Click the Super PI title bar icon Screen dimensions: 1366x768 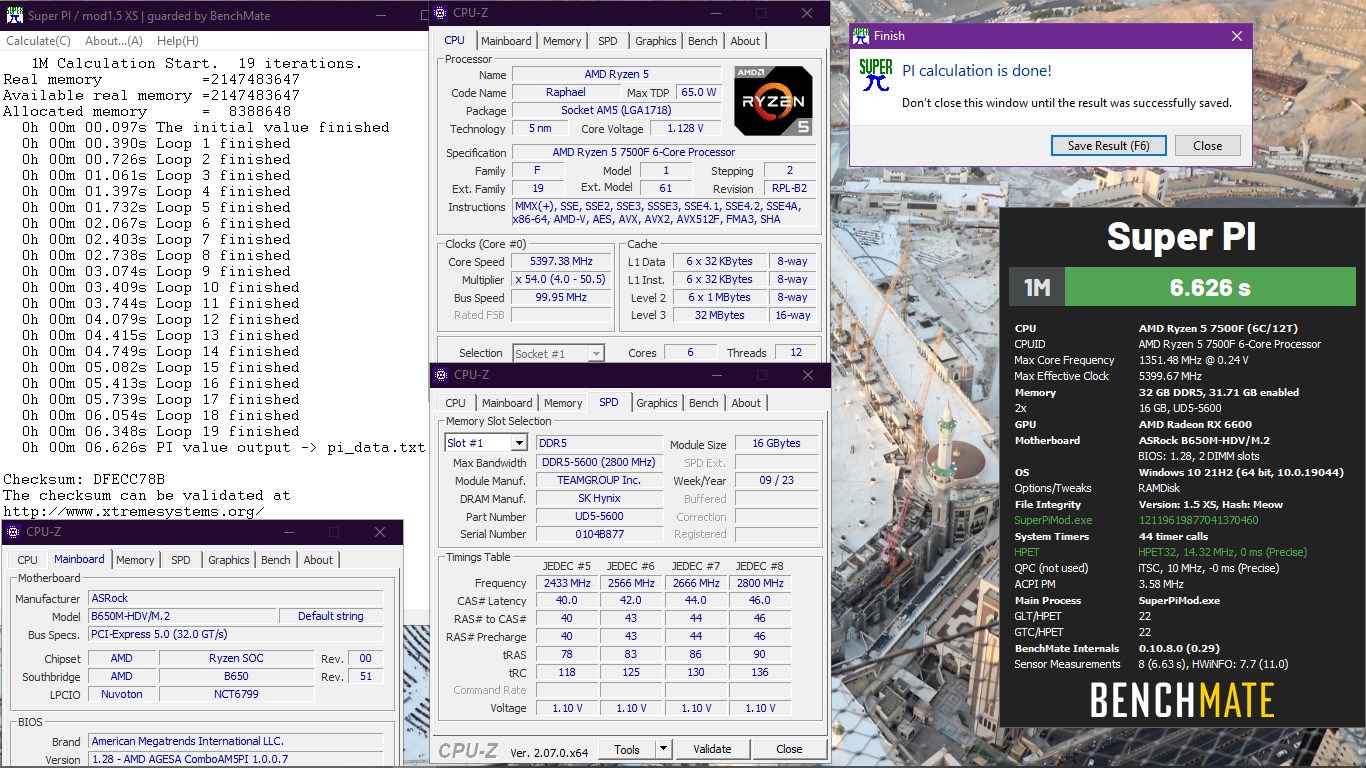coord(13,16)
